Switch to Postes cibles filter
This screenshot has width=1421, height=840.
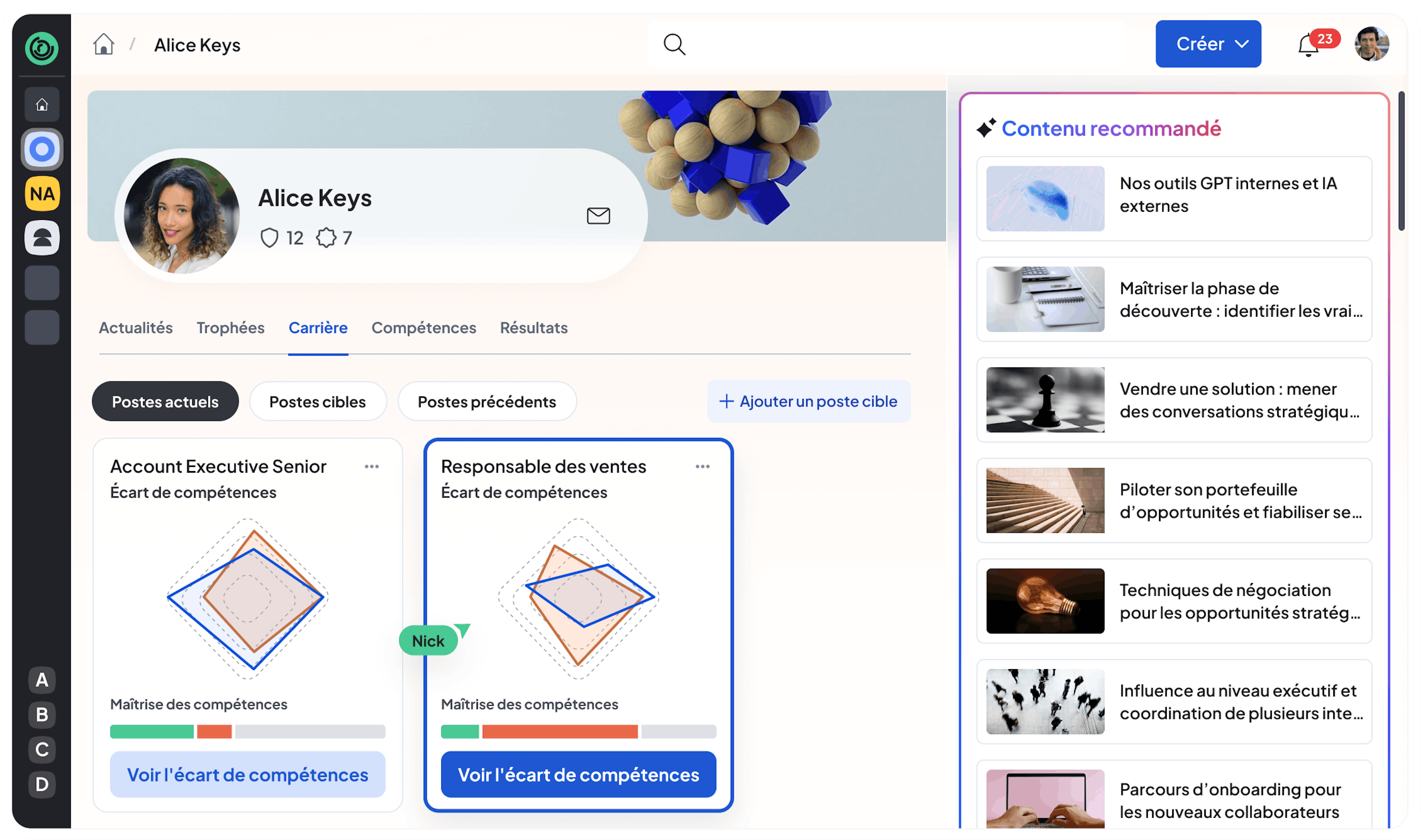[317, 401]
